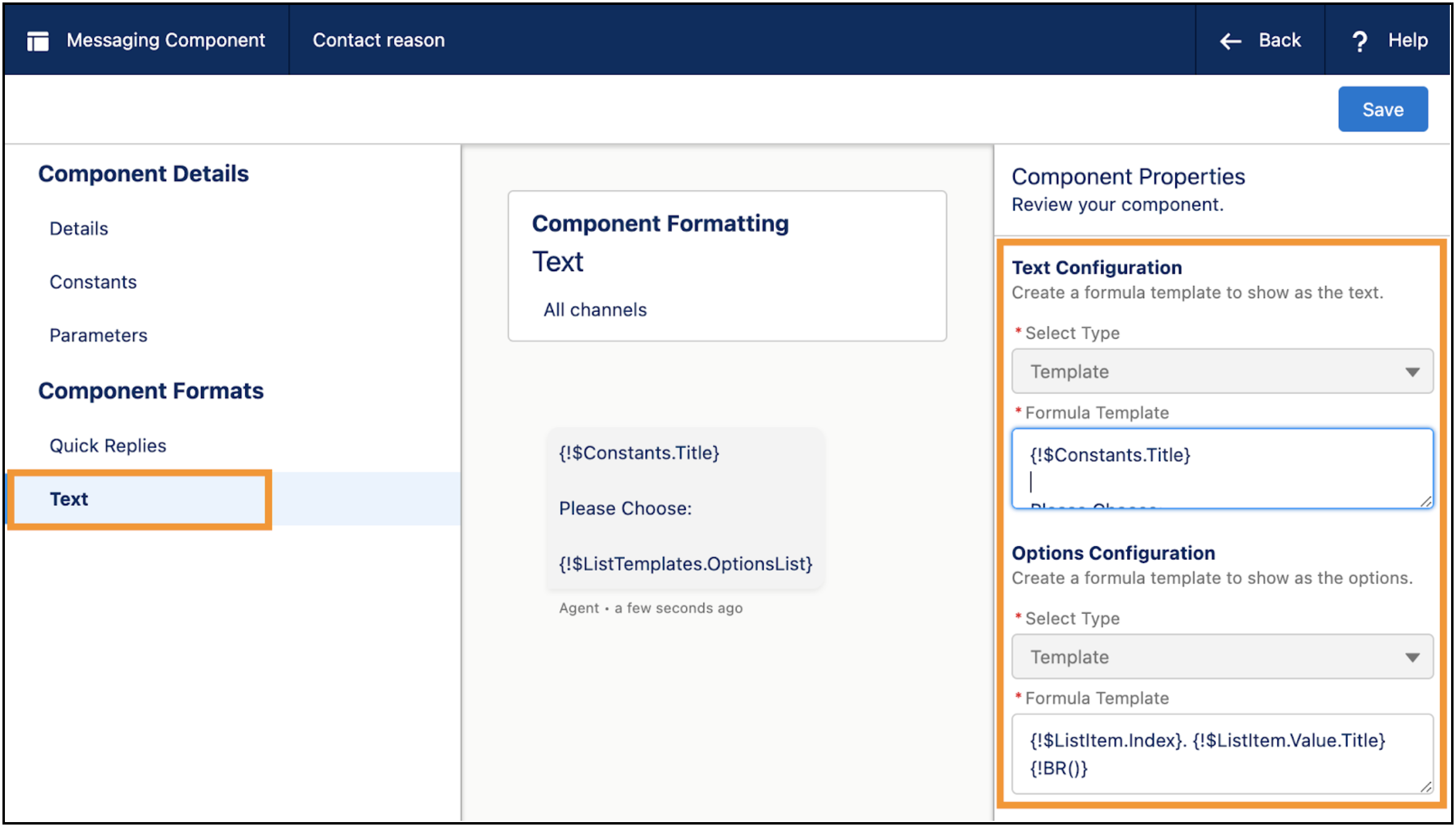Click the chevron on Options Configuration Select Type
The width and height of the screenshot is (1456, 827).
pyautogui.click(x=1413, y=656)
